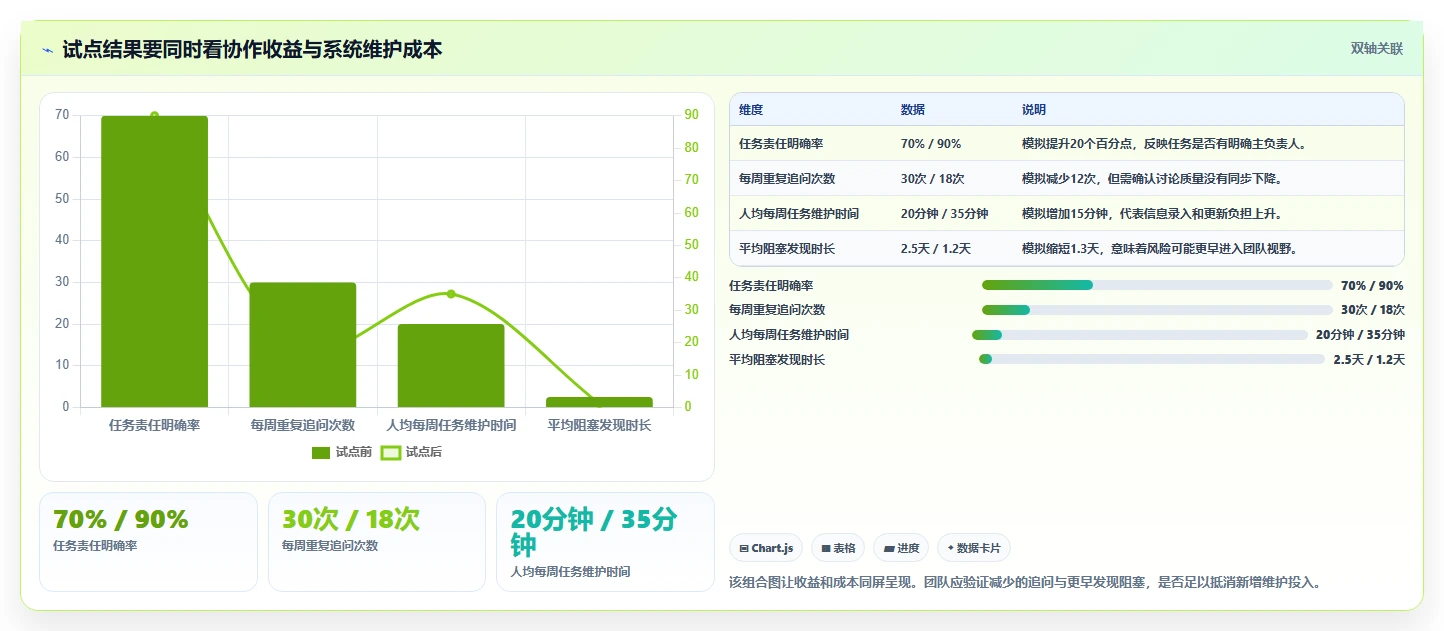Click the 30次 / 18次 data card

point(377,541)
